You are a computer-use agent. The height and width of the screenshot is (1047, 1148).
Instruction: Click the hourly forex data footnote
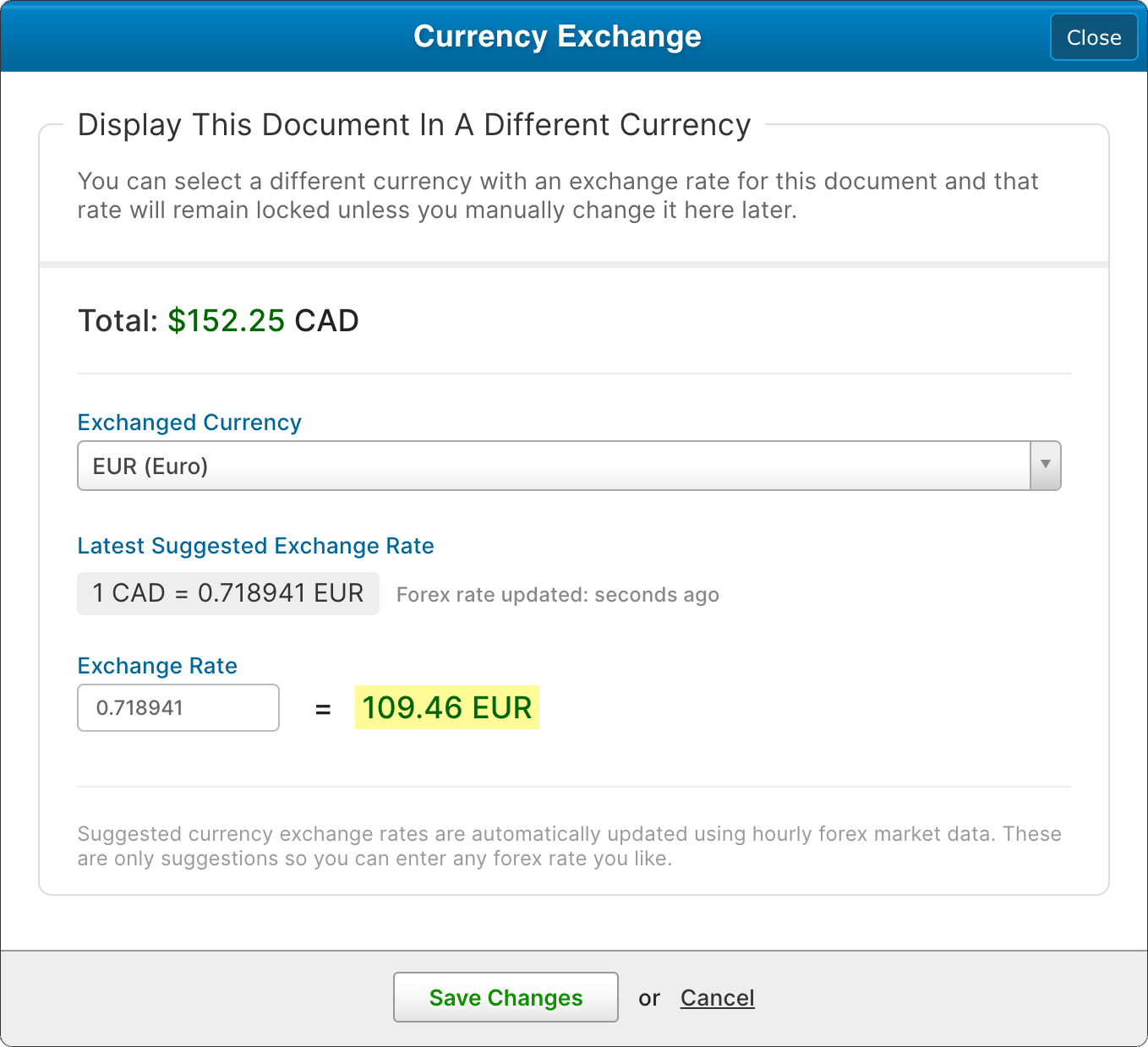[x=568, y=846]
